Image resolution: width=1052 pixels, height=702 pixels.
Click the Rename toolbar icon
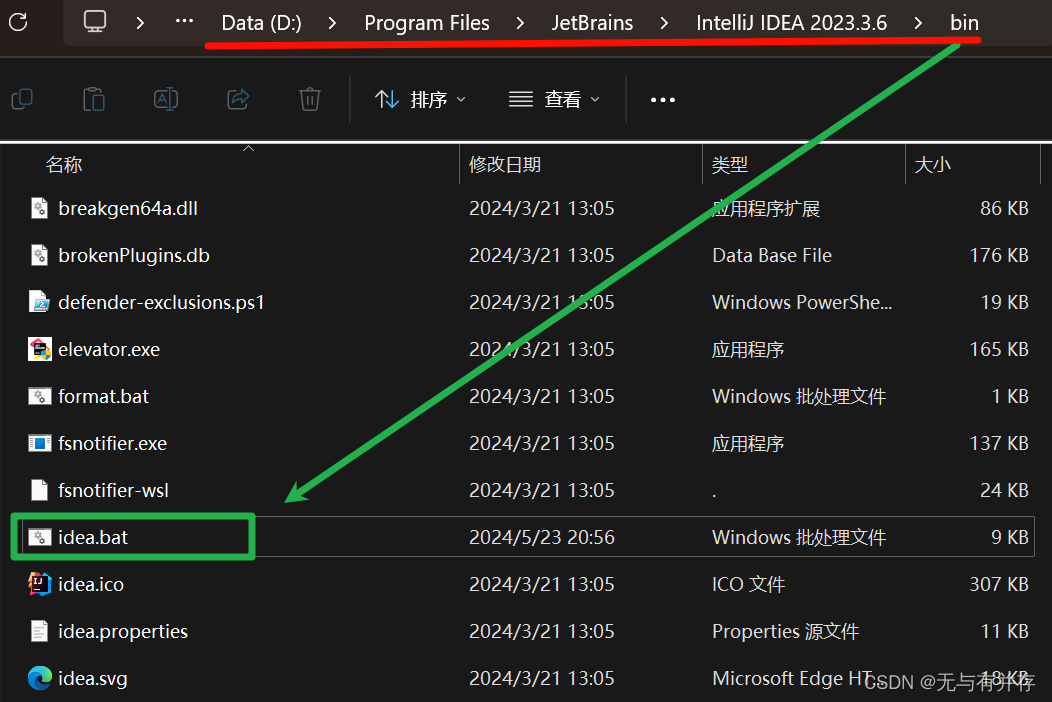pyautogui.click(x=166, y=99)
